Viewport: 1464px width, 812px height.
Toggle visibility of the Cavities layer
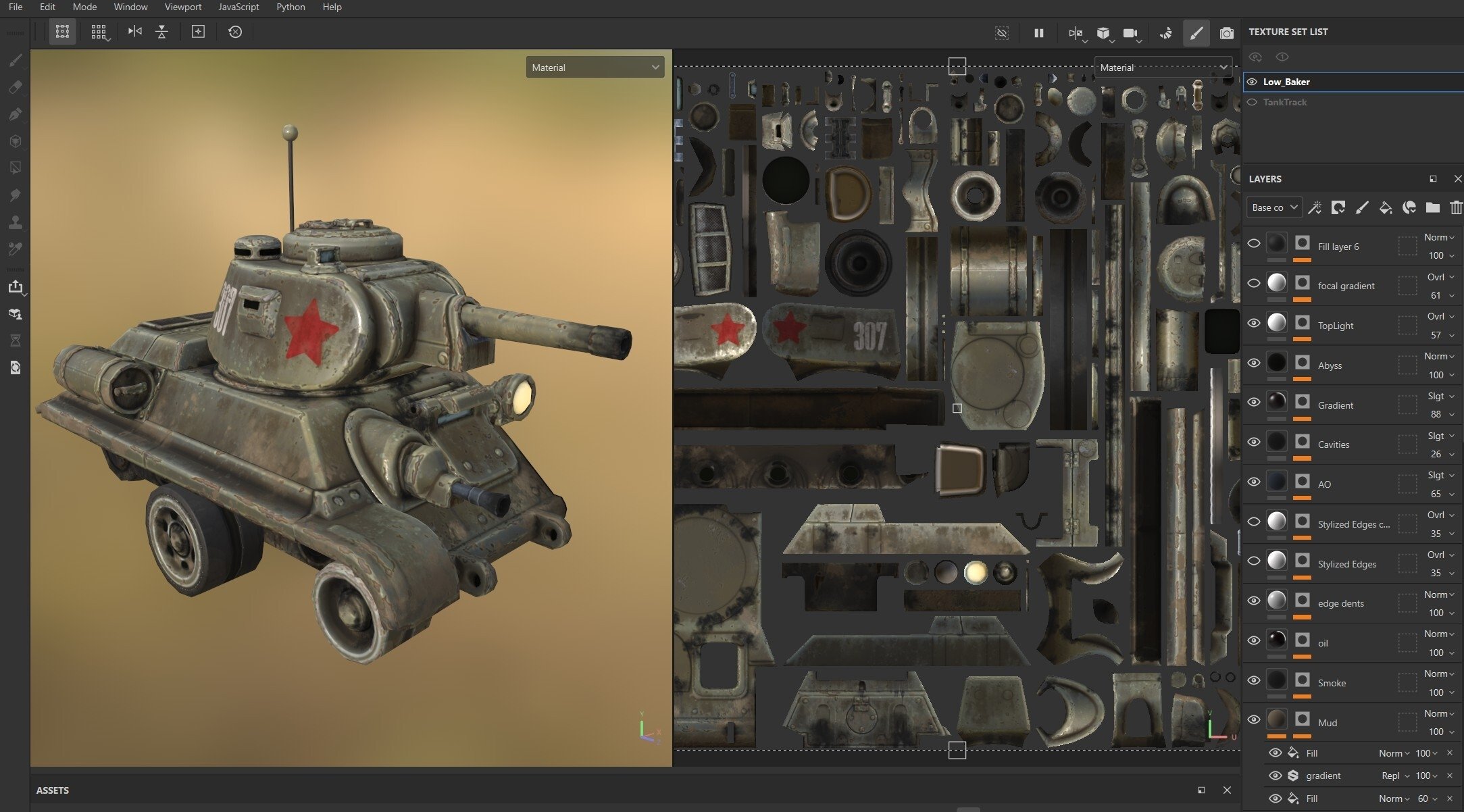pyautogui.click(x=1253, y=442)
